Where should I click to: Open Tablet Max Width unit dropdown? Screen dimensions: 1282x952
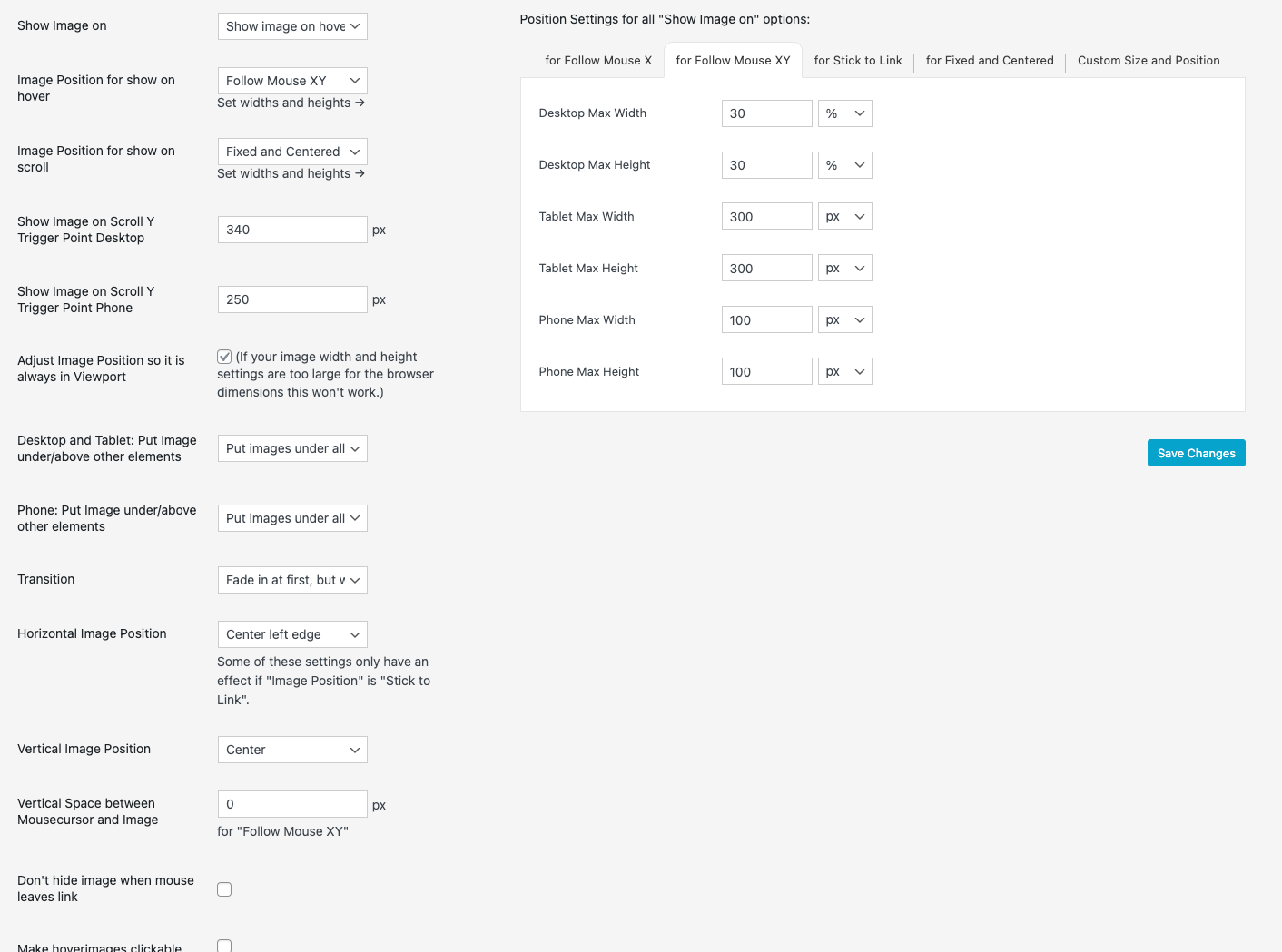tap(844, 217)
